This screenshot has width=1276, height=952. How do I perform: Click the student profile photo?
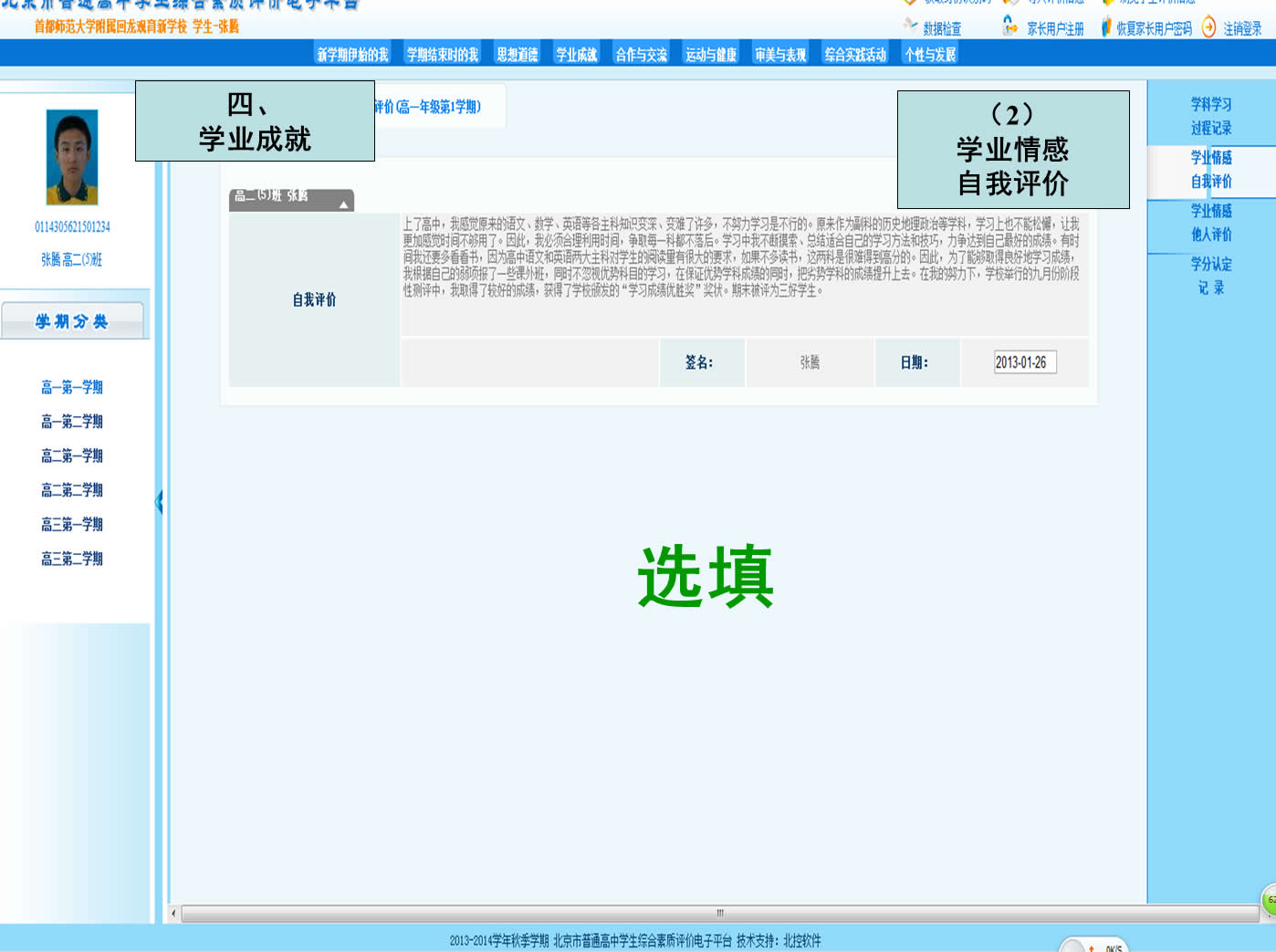72,157
